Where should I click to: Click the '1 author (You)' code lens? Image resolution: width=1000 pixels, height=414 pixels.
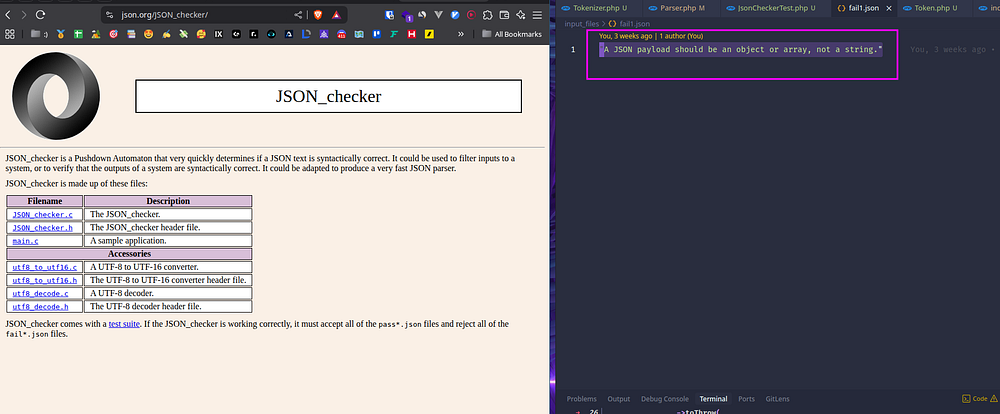tap(681, 36)
